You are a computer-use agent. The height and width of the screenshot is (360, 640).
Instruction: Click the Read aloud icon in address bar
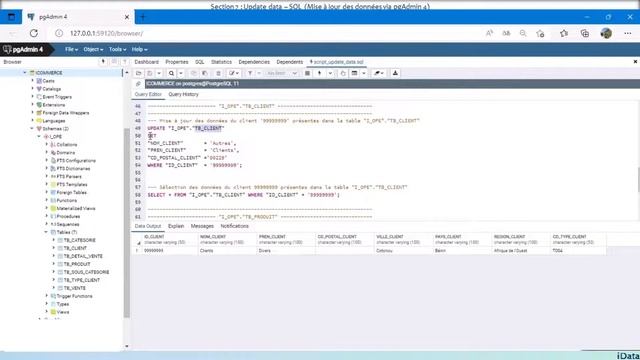click(x=489, y=33)
